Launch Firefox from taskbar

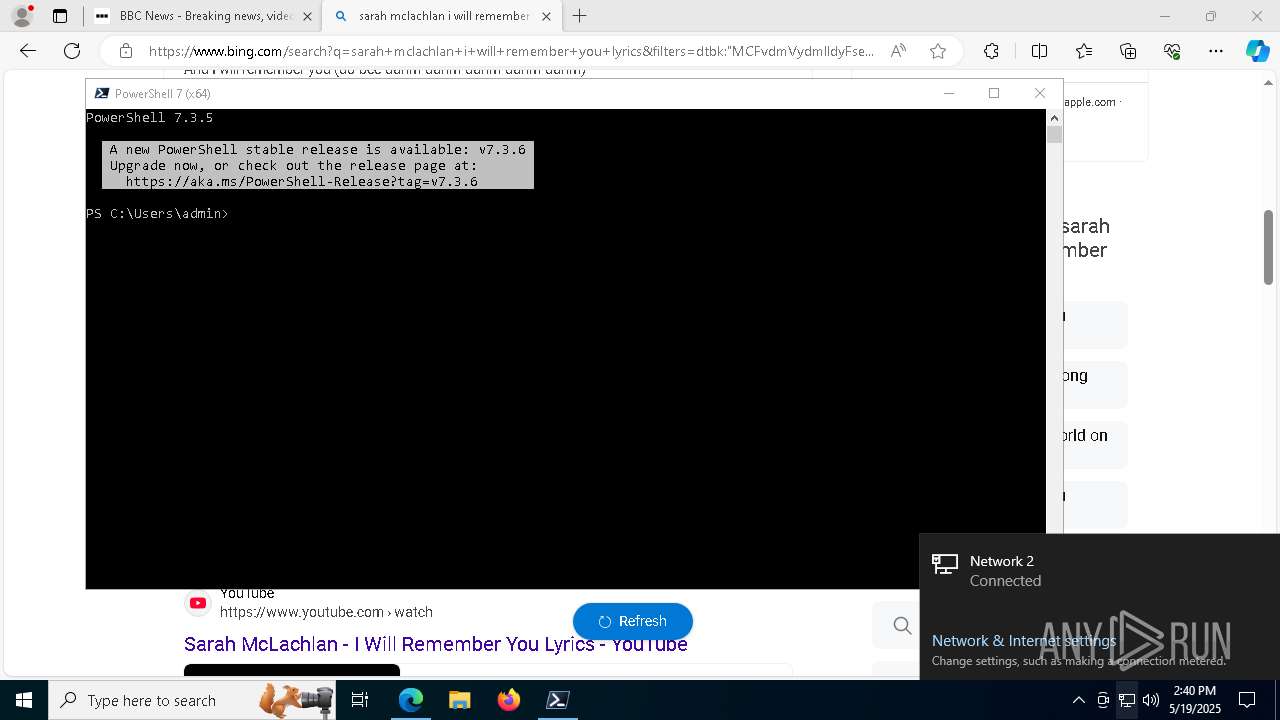(508, 700)
